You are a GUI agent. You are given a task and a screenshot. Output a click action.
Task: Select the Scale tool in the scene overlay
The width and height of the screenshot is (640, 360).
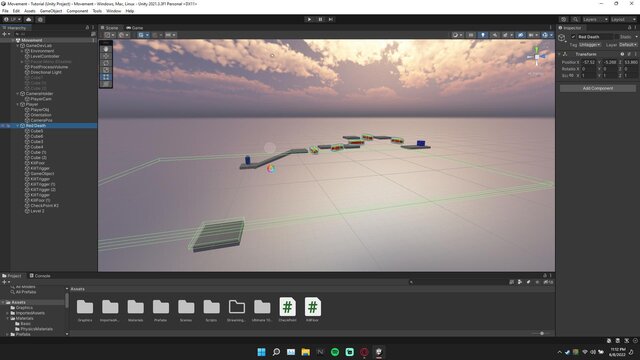(106, 70)
